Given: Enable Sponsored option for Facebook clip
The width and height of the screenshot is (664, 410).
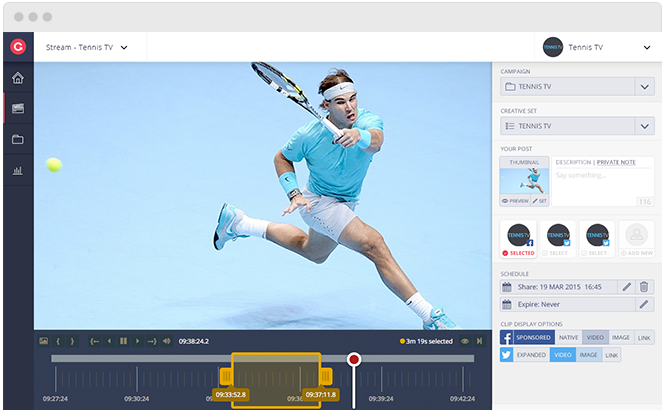Looking at the screenshot, I should click(x=534, y=338).
